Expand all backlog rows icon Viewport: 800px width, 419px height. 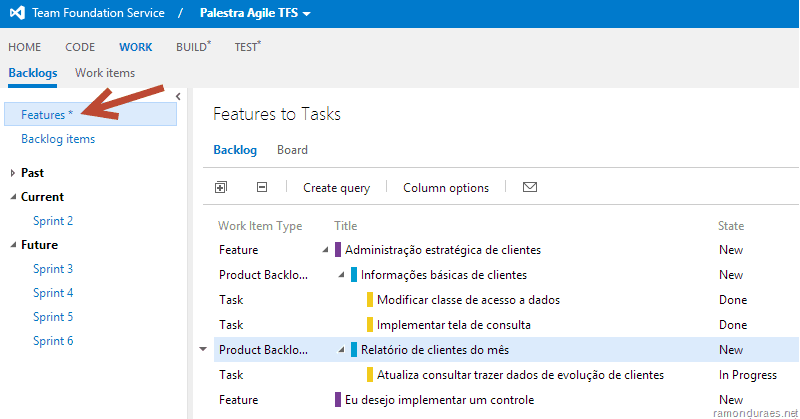[220, 187]
